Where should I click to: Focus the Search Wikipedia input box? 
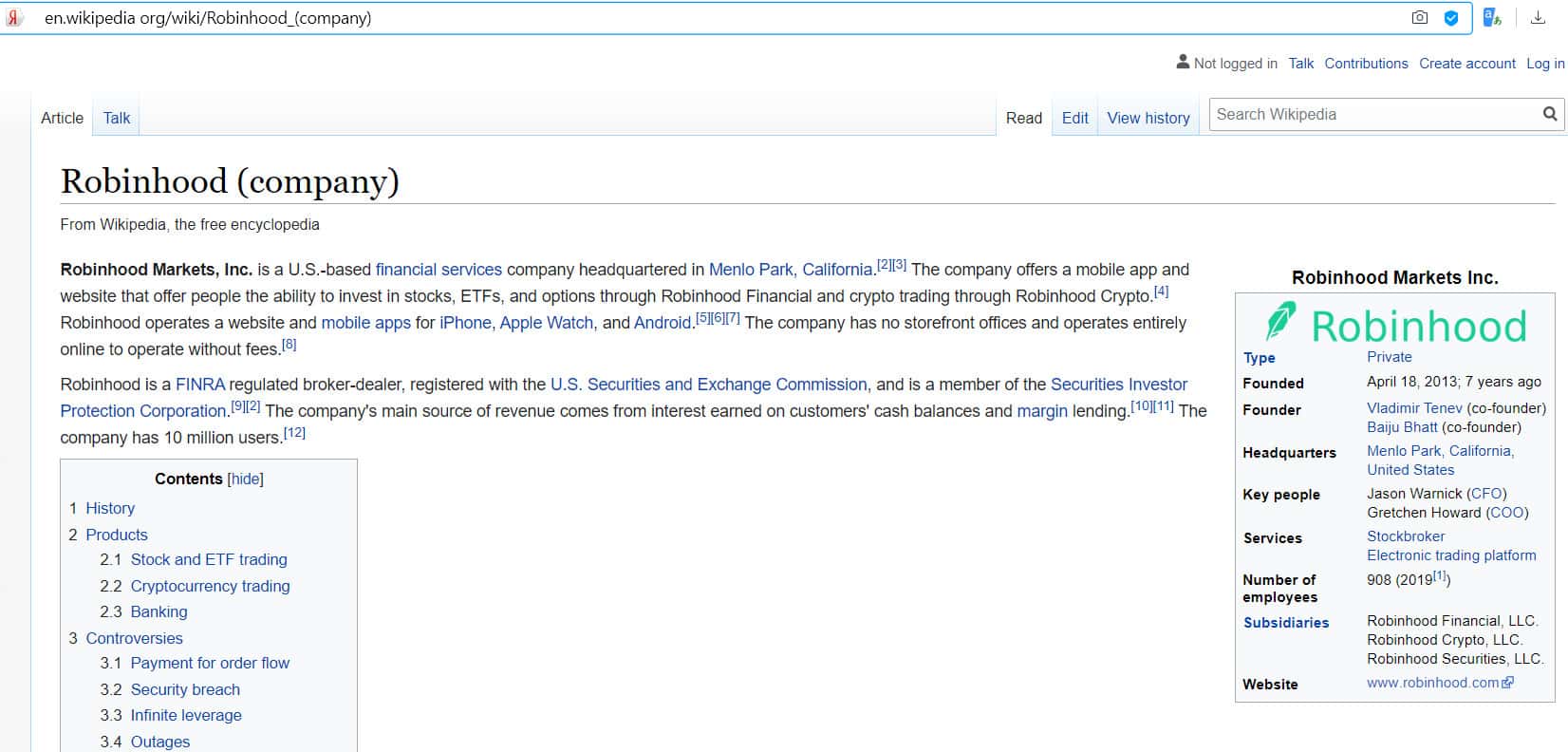[x=1376, y=114]
